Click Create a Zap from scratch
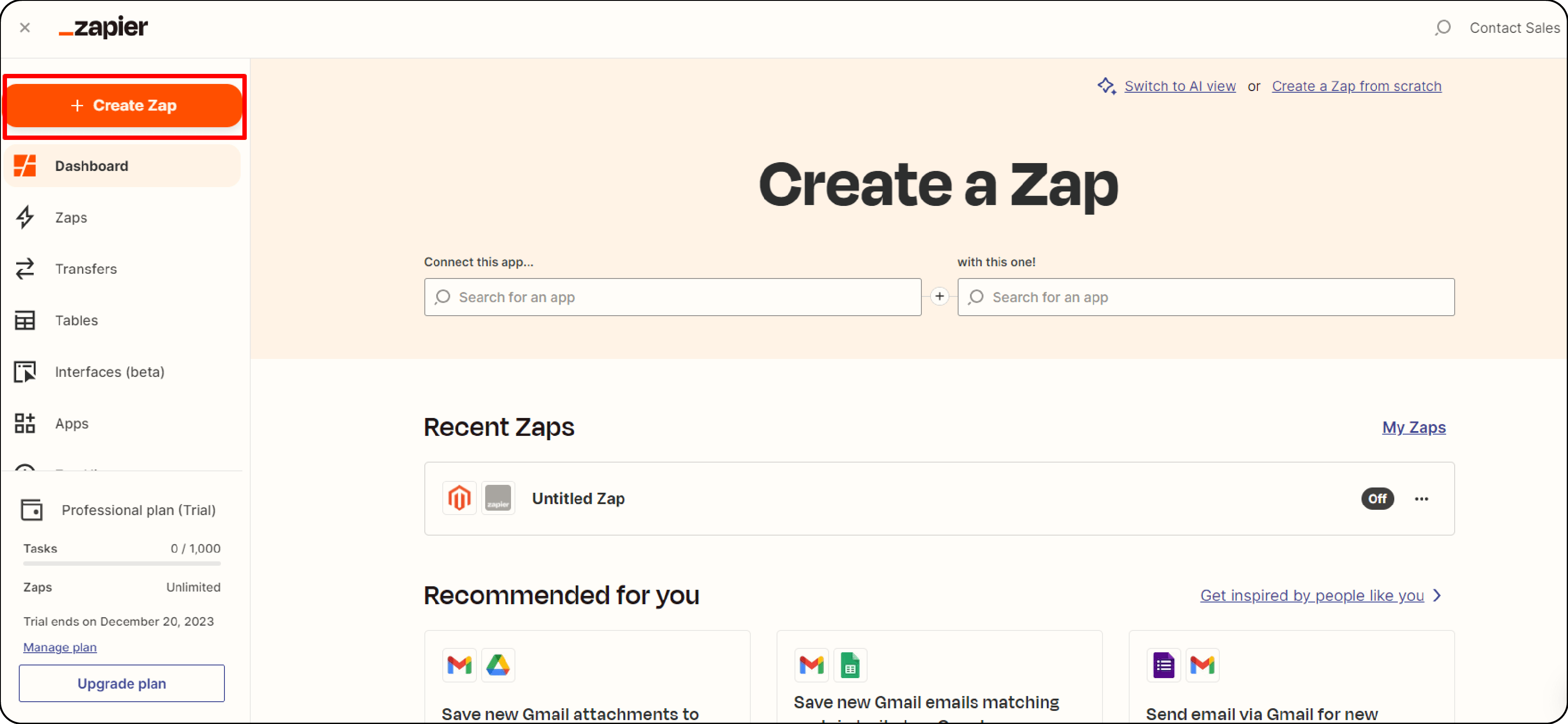This screenshot has height=724, width=1568. click(x=1357, y=86)
